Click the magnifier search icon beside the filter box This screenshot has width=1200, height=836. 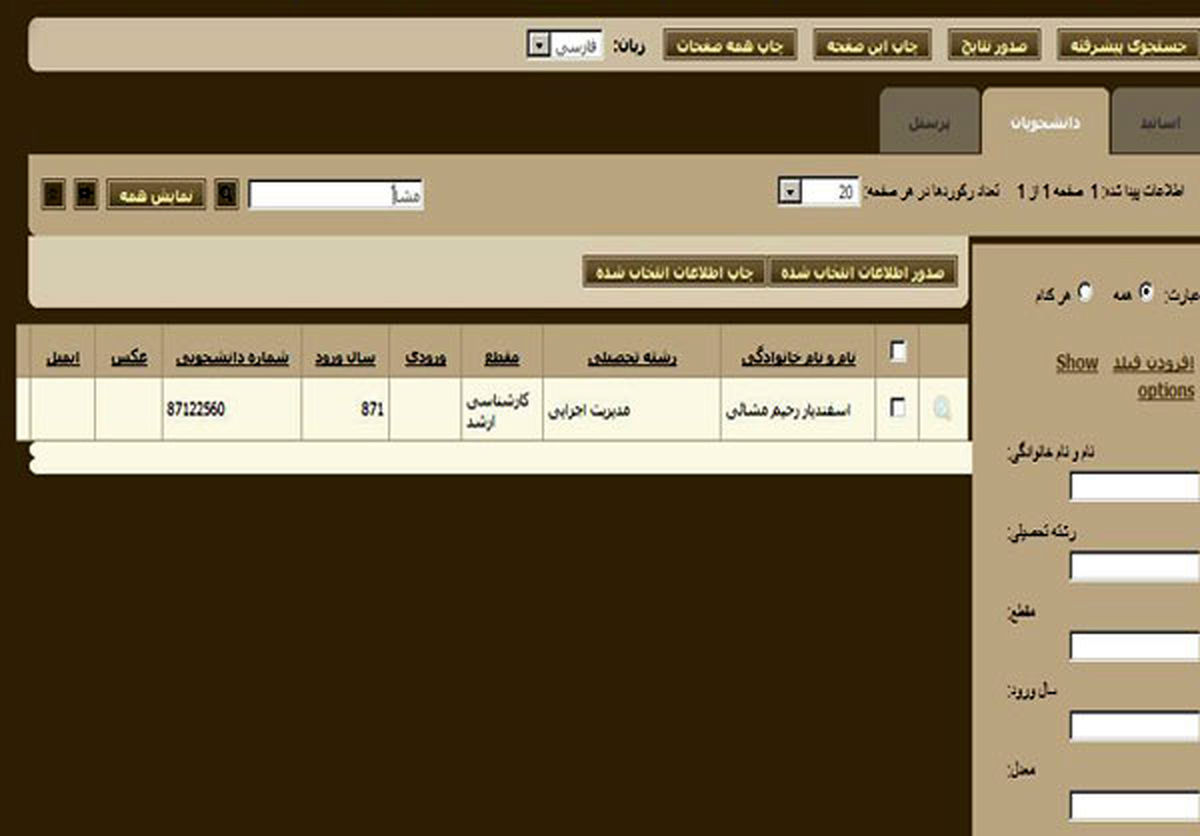(x=228, y=196)
